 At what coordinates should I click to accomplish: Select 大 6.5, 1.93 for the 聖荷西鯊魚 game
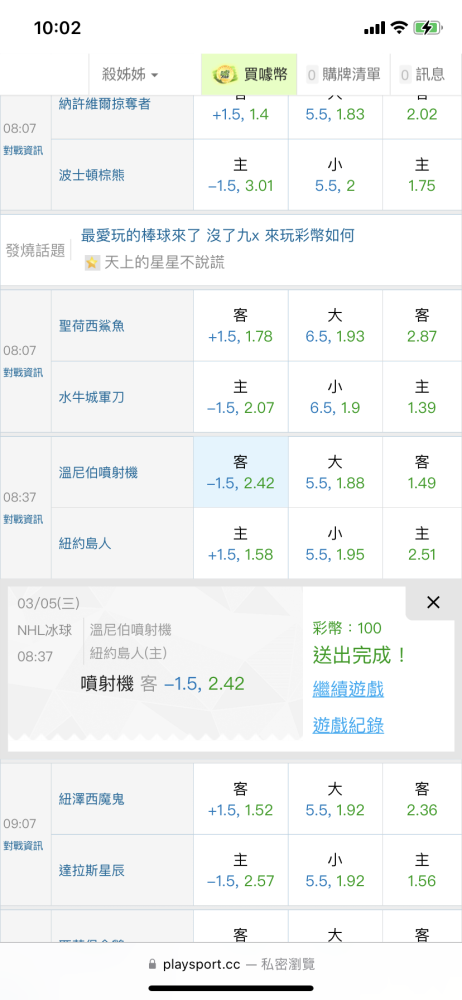(335, 326)
